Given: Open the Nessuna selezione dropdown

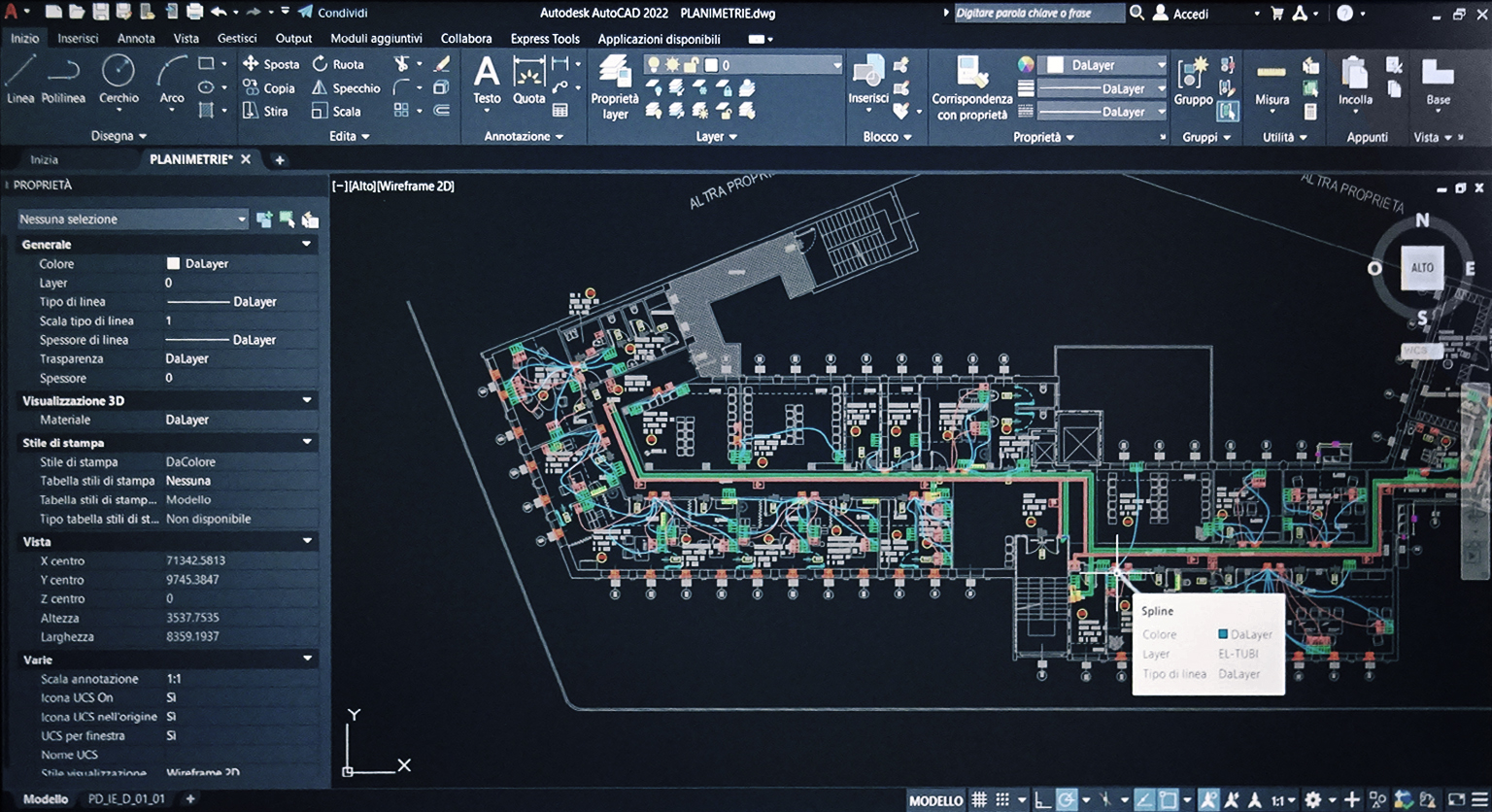Looking at the screenshot, I should point(133,220).
